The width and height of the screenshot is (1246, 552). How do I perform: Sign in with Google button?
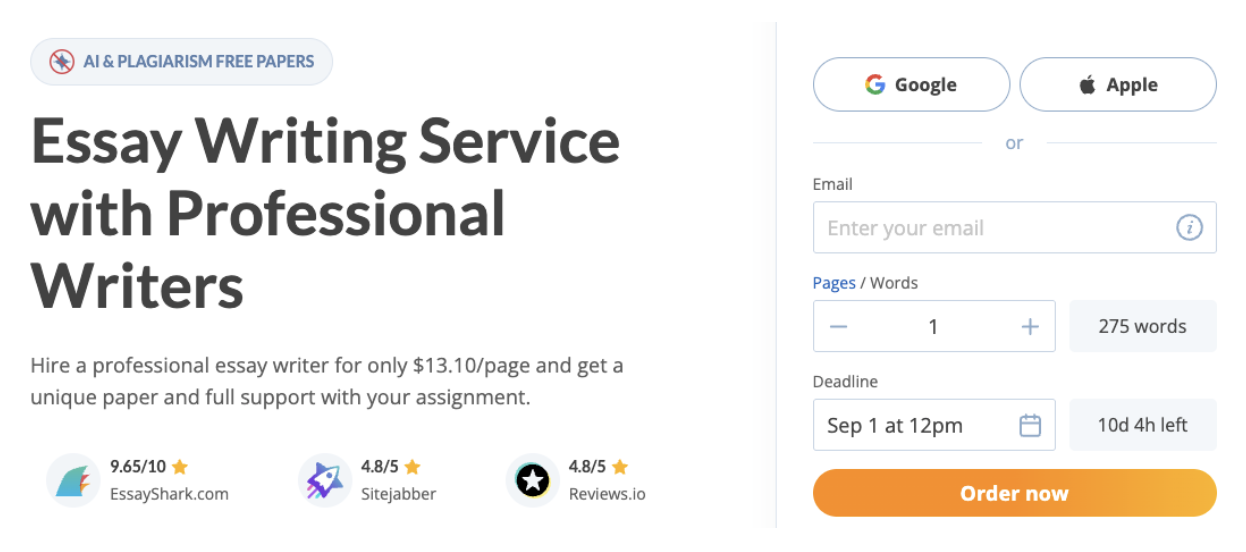911,85
